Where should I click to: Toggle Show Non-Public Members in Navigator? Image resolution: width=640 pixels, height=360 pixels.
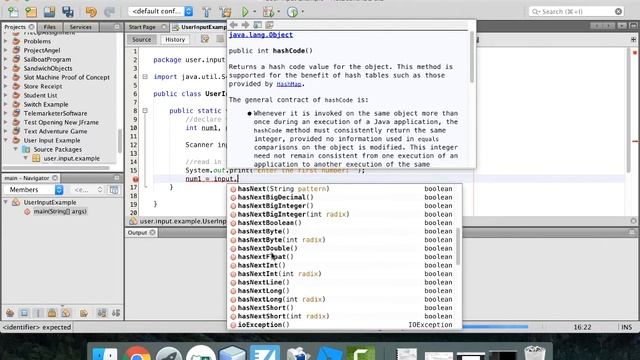(x=52, y=313)
